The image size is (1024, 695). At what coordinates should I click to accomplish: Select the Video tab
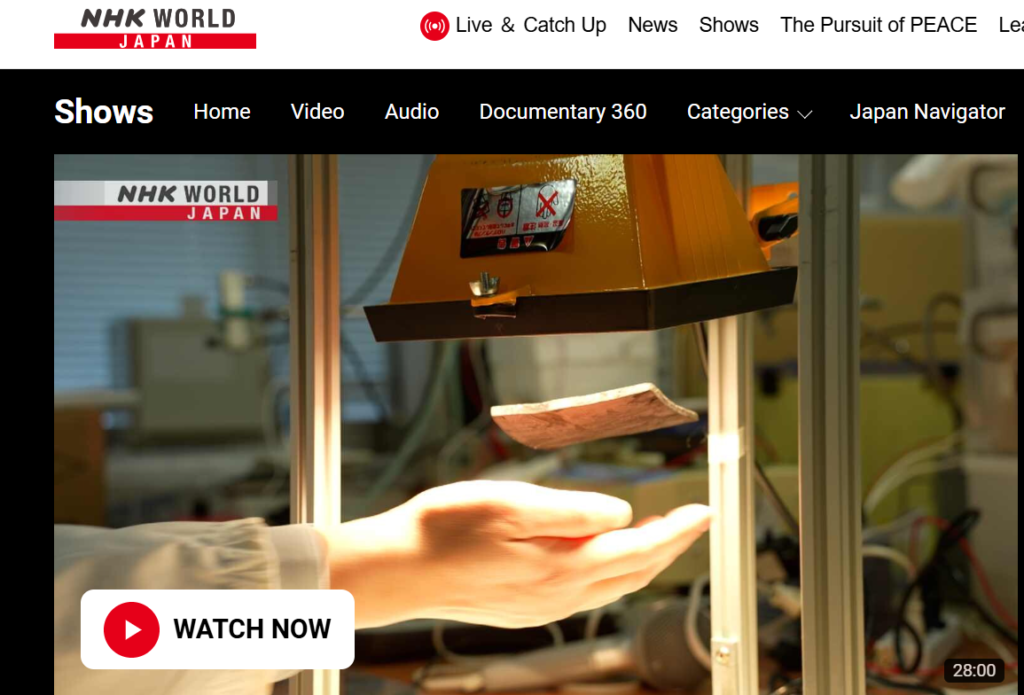point(317,112)
